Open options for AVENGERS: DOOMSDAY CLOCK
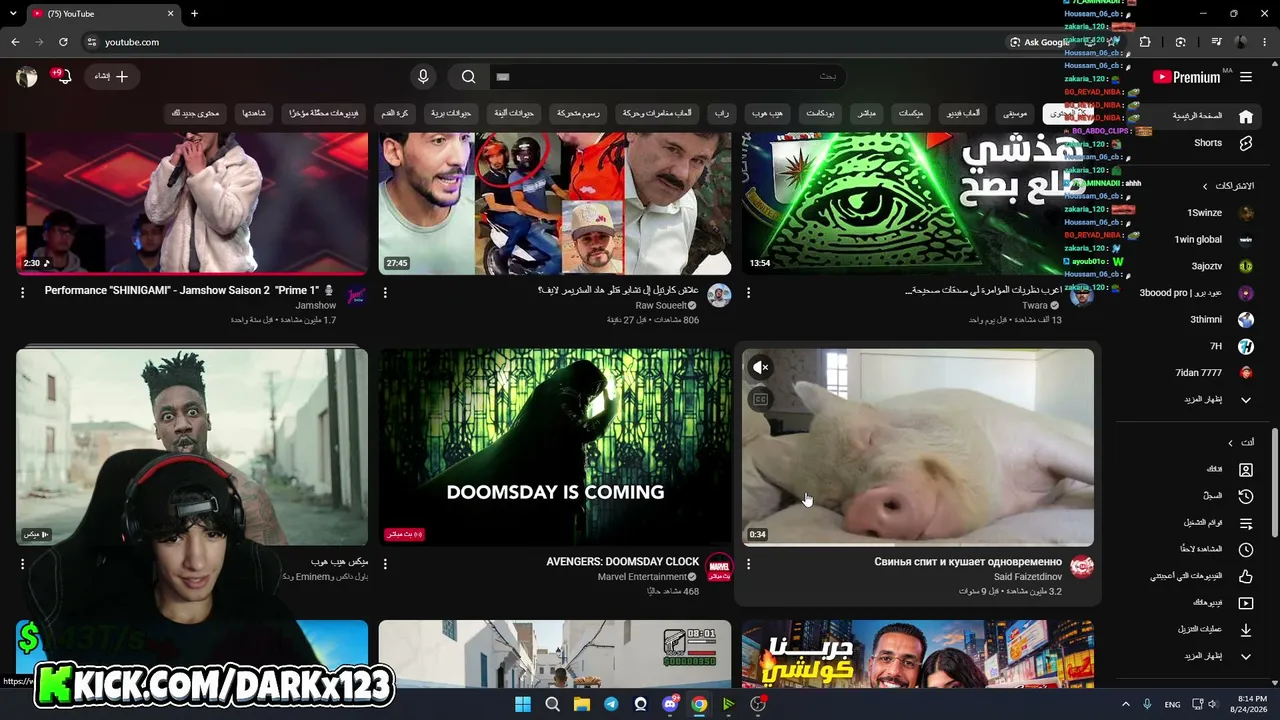1280x720 pixels. tap(385, 564)
